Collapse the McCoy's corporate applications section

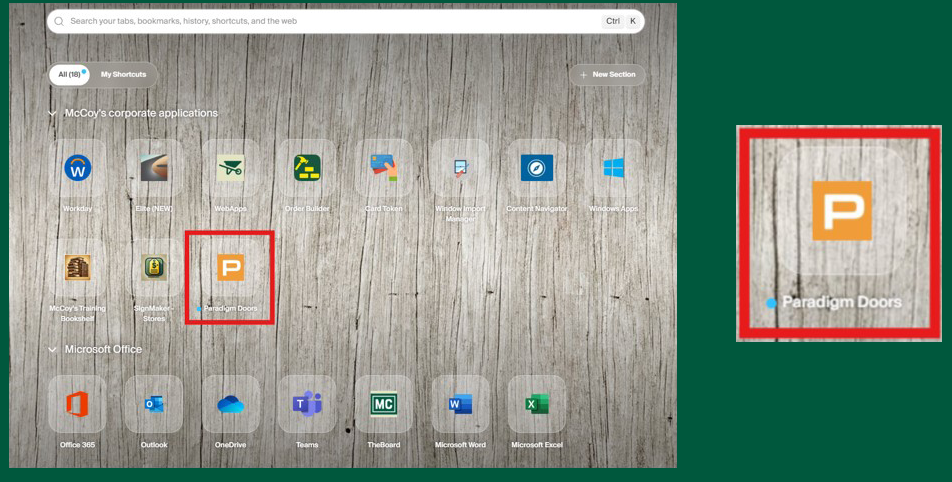(x=53, y=114)
